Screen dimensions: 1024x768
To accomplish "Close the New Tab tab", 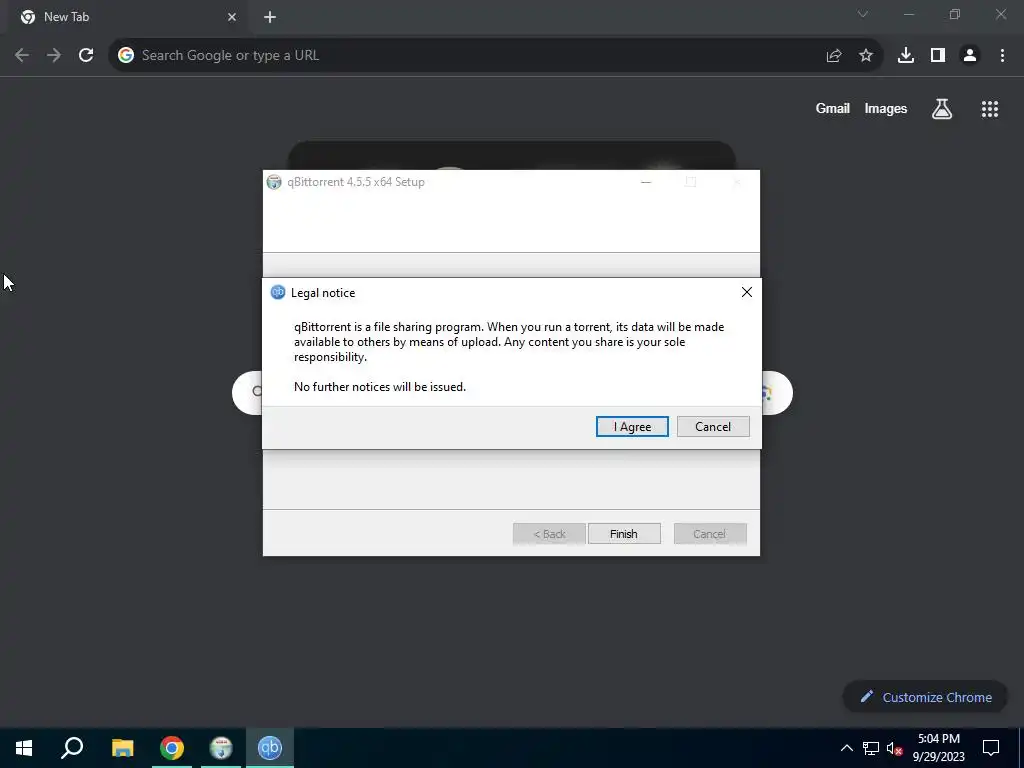I will point(232,17).
